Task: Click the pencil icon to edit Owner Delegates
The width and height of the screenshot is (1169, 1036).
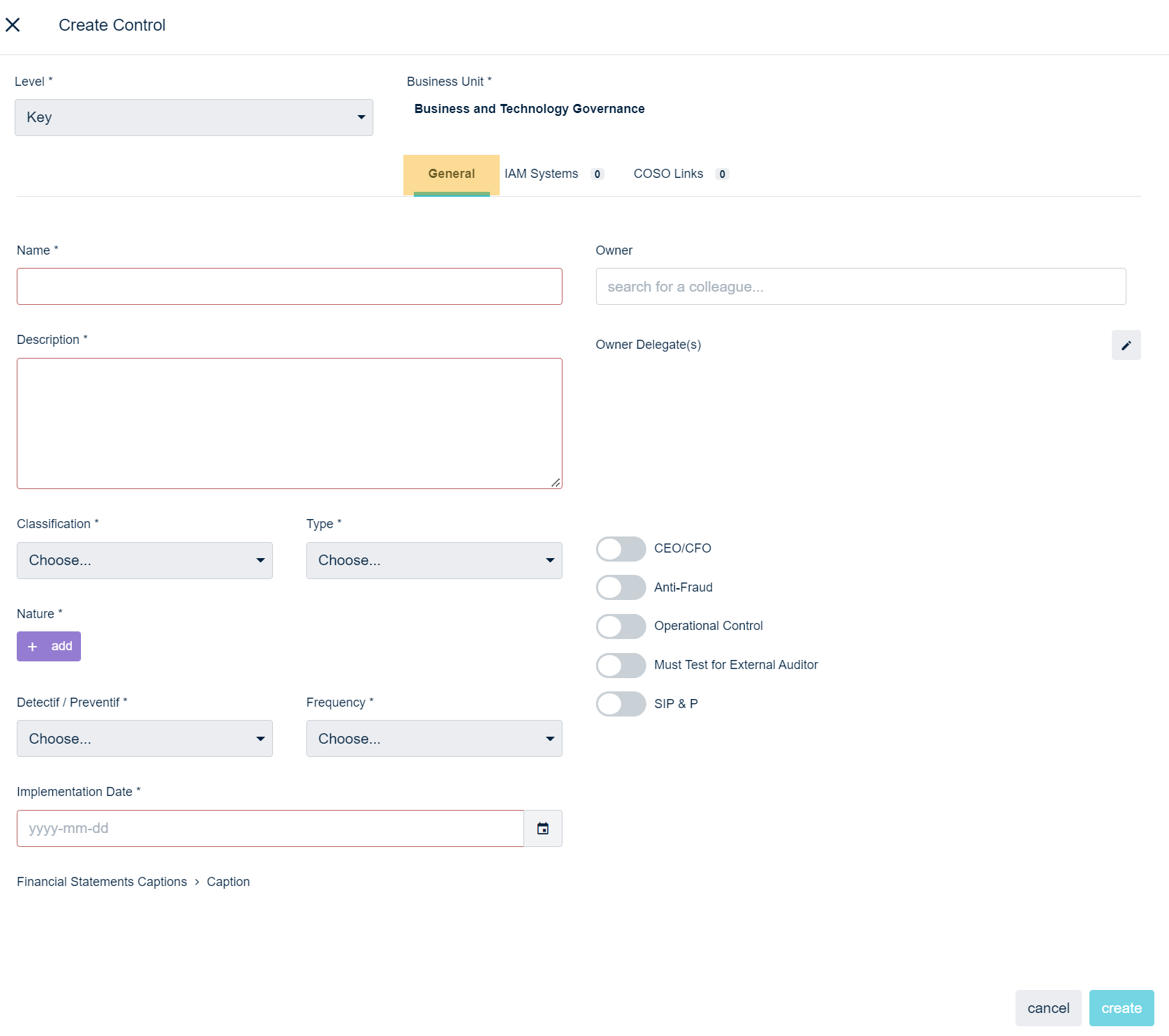Action: 1126,345
